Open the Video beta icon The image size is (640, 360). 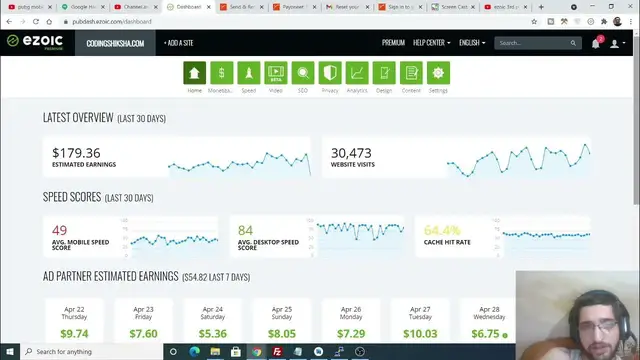pyautogui.click(x=276, y=73)
